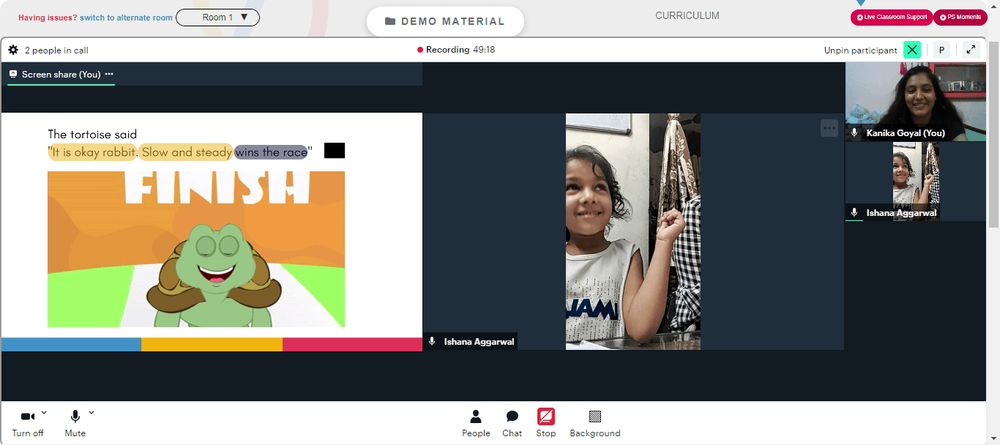Click Live Classroom Support button
The image size is (1000, 445).
point(892,17)
